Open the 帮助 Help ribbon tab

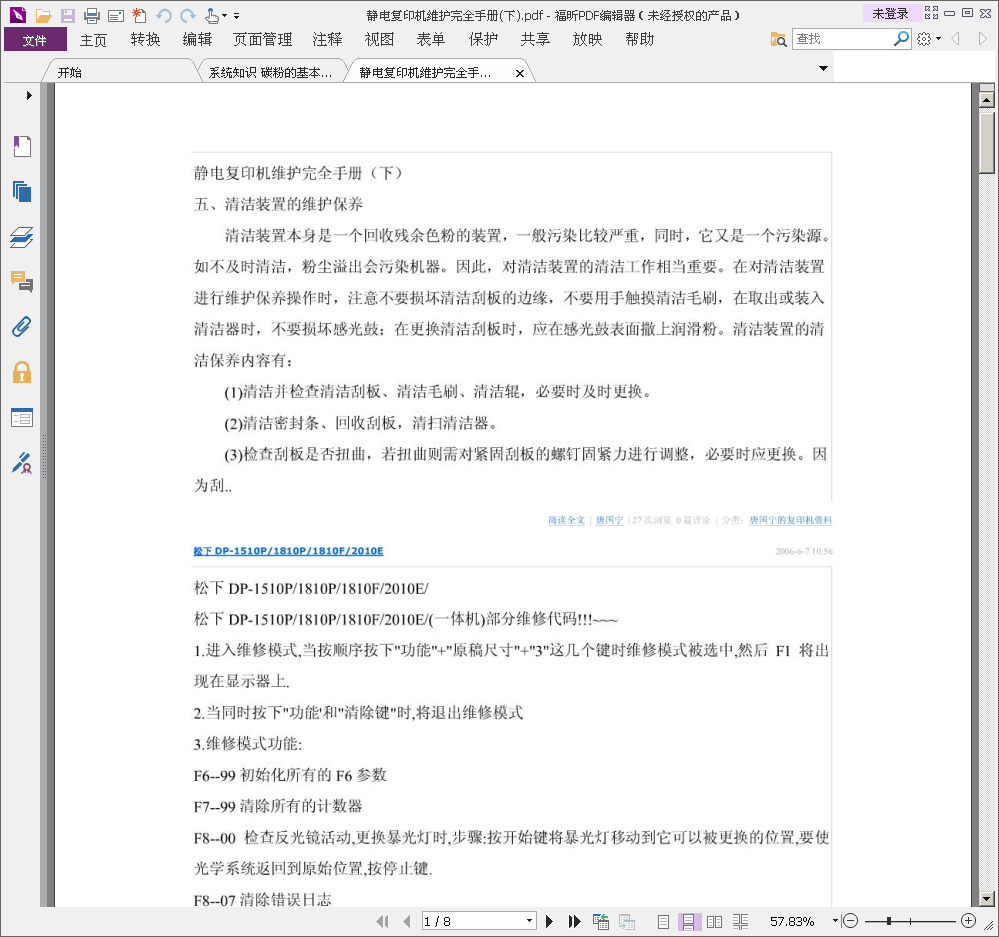pyautogui.click(x=640, y=39)
